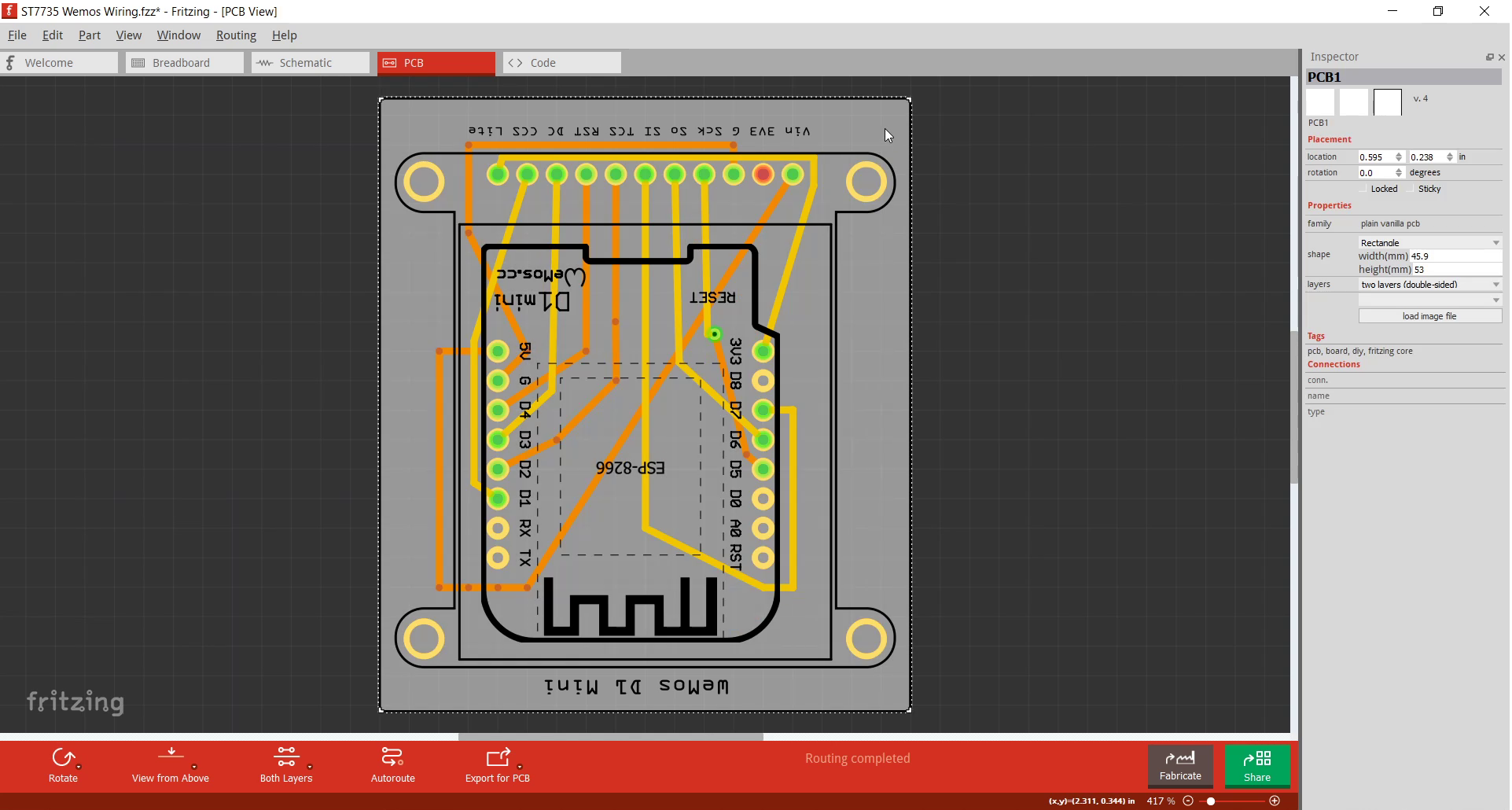The height and width of the screenshot is (810, 1512).
Task: Open the Routing menu
Action: [x=236, y=35]
